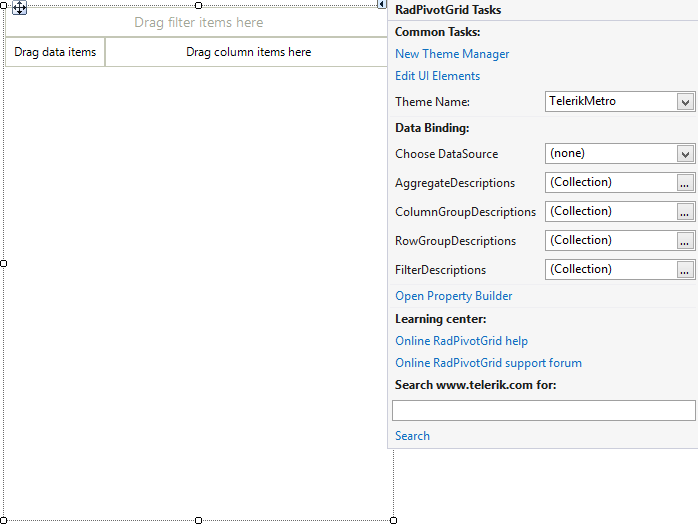Click the Drag filter items here area

[196, 22]
